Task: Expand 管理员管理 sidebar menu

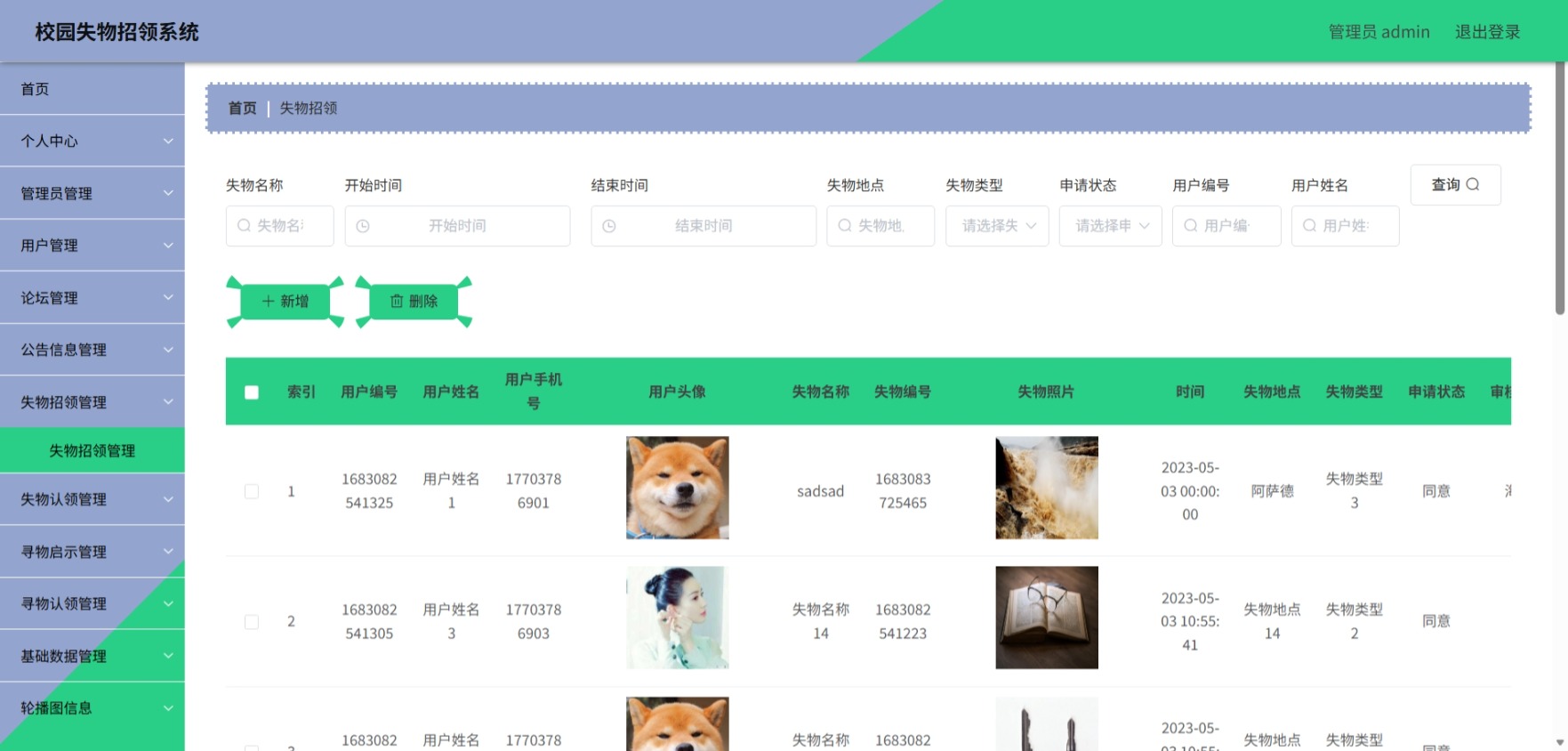Action: pyautogui.click(x=92, y=193)
